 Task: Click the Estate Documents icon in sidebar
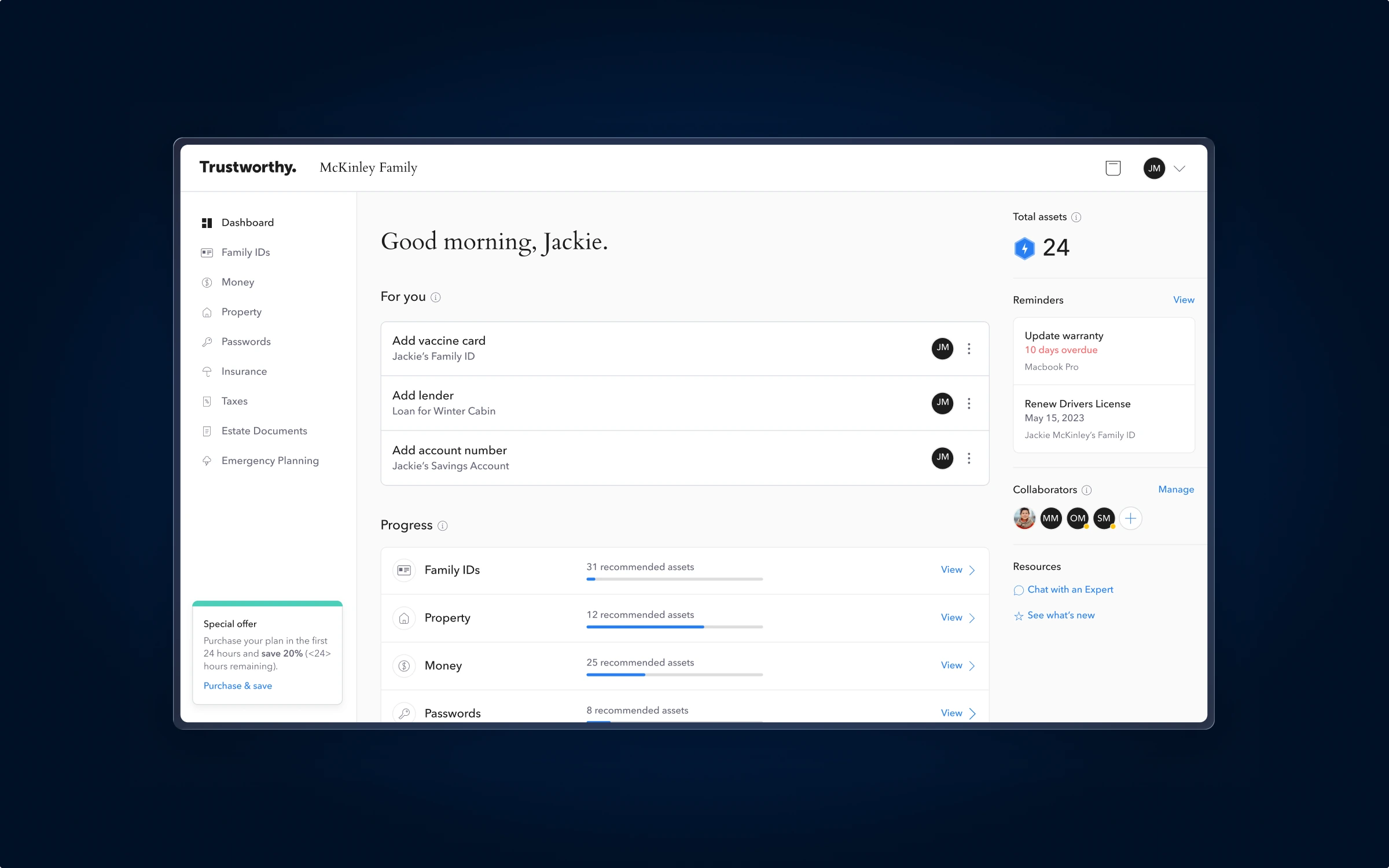point(207,431)
